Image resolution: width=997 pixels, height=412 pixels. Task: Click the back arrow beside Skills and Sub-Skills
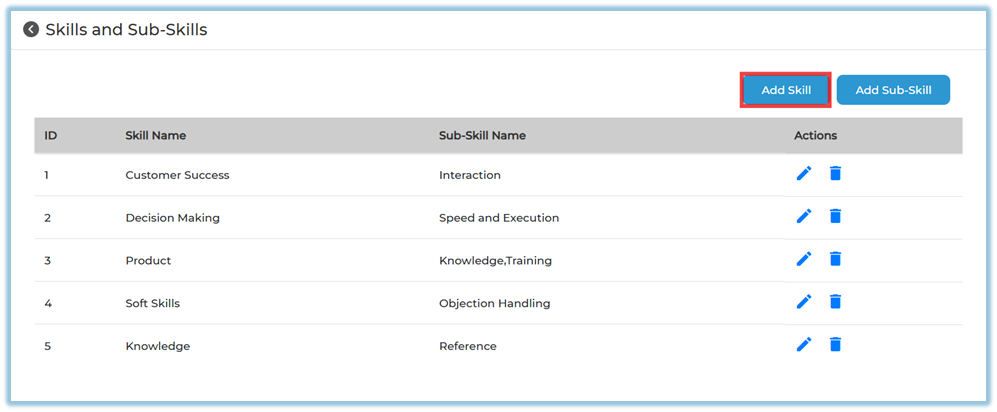(31, 30)
